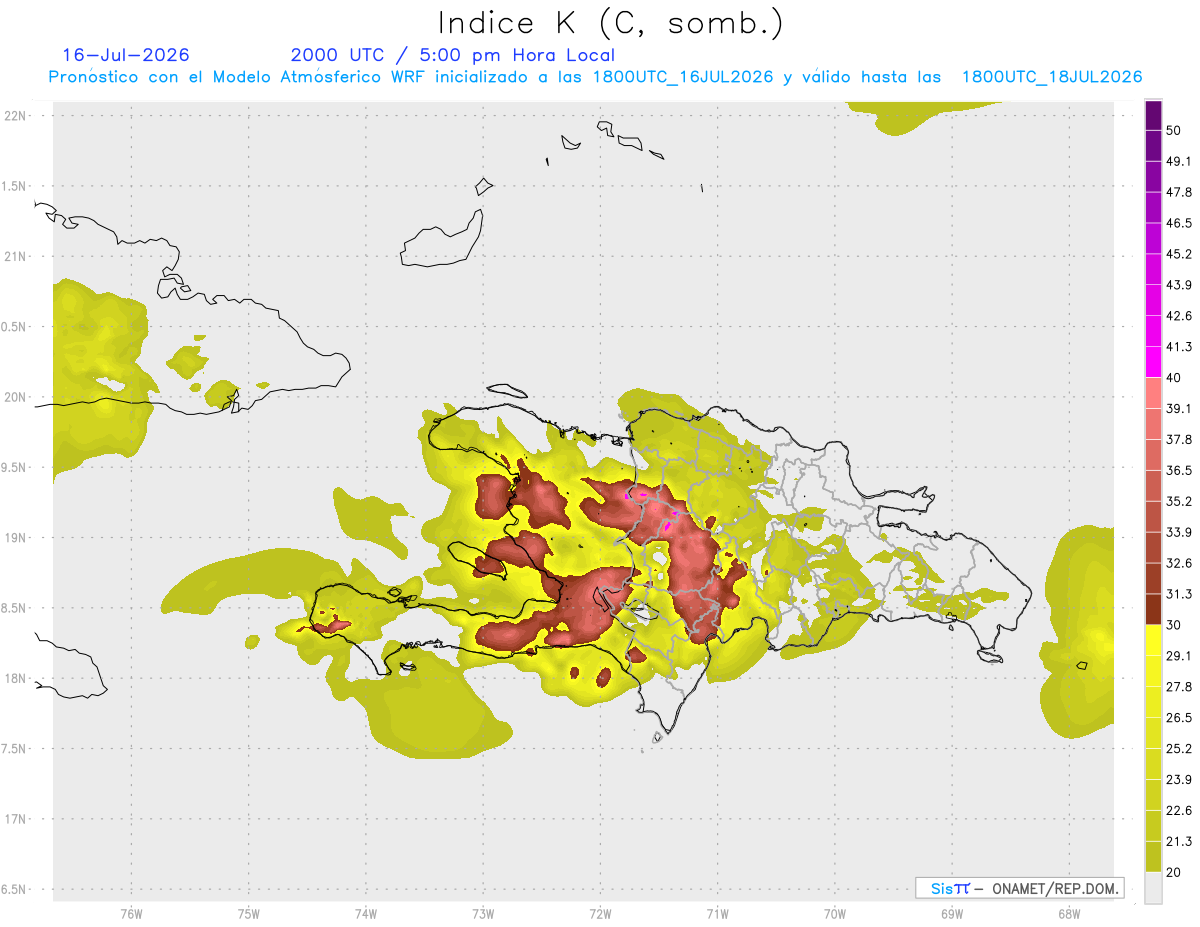Image resolution: width=1200 pixels, height=927 pixels.
Task: Click the '22N' latitude label
Action: click(x=16, y=116)
